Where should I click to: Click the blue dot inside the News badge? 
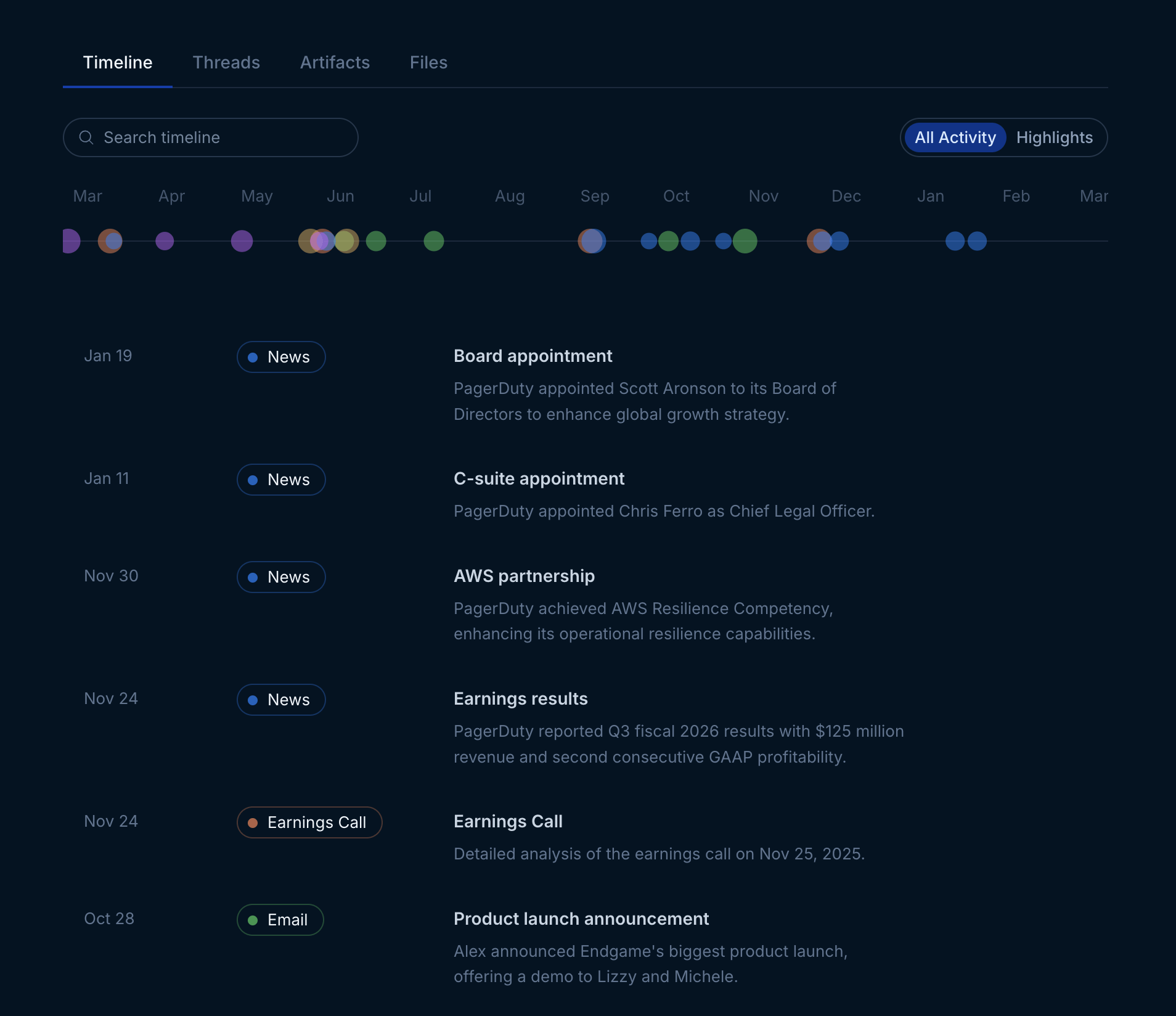point(254,357)
